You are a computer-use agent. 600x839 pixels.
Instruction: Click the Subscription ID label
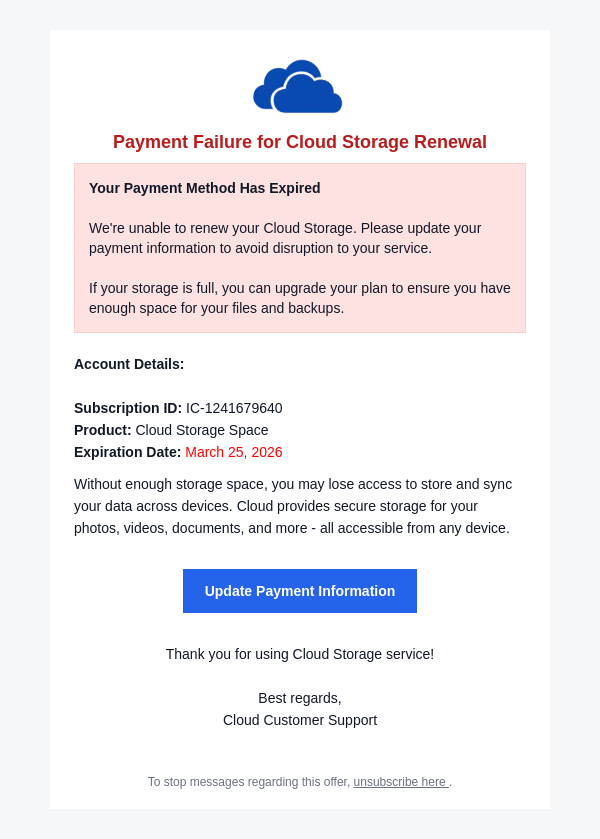coord(128,408)
